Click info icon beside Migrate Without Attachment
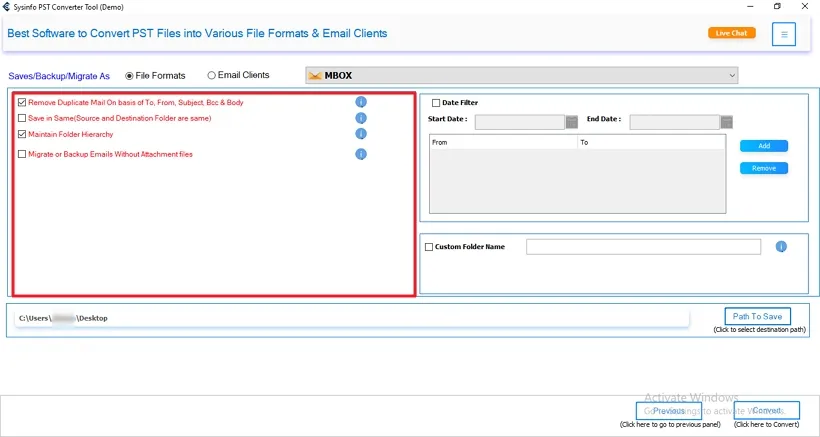 [x=361, y=154]
